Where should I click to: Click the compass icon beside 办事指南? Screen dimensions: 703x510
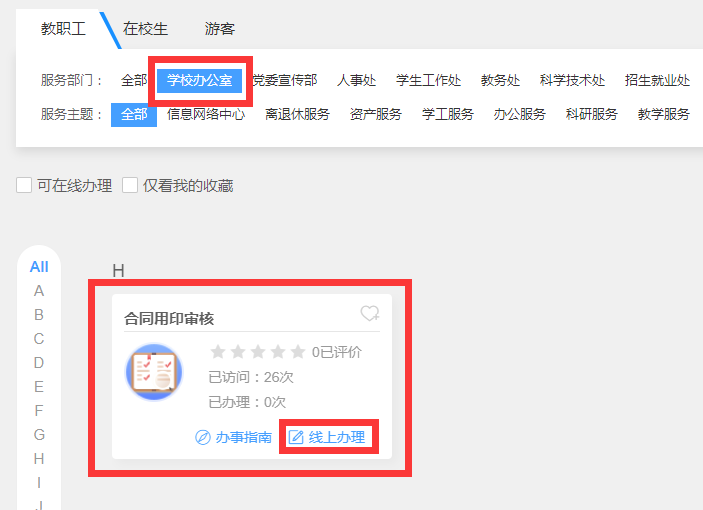pyautogui.click(x=203, y=437)
